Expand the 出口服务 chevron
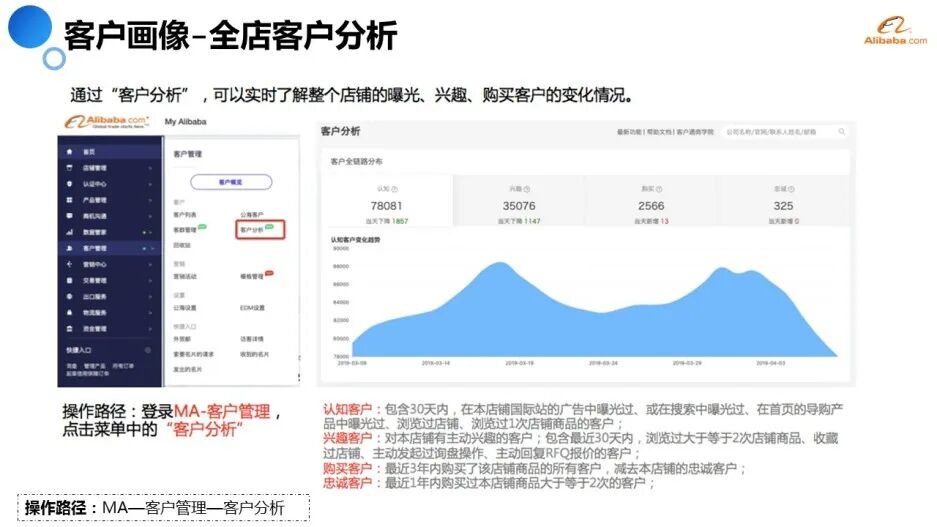 coord(150,296)
